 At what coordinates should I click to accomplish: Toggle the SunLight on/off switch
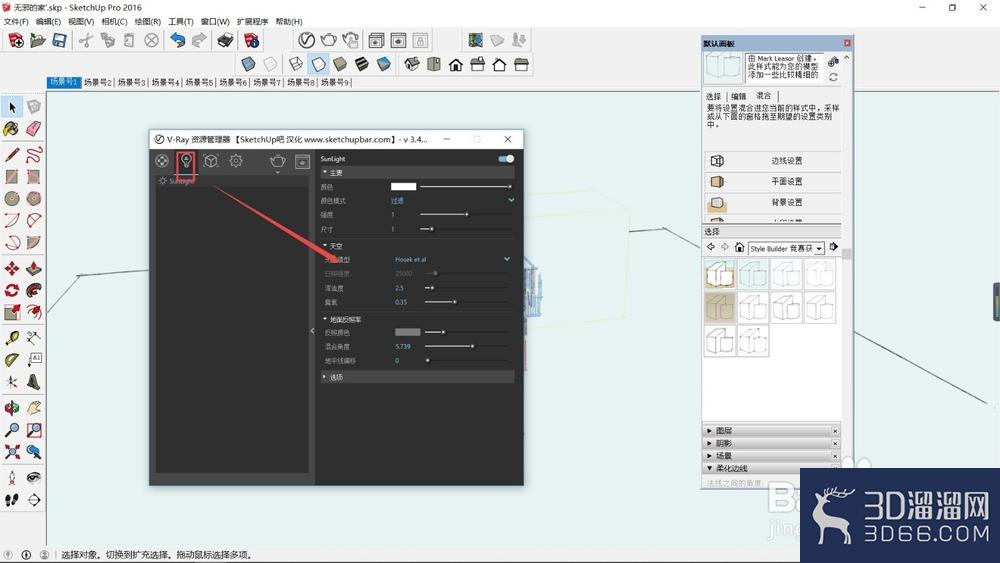(506, 159)
